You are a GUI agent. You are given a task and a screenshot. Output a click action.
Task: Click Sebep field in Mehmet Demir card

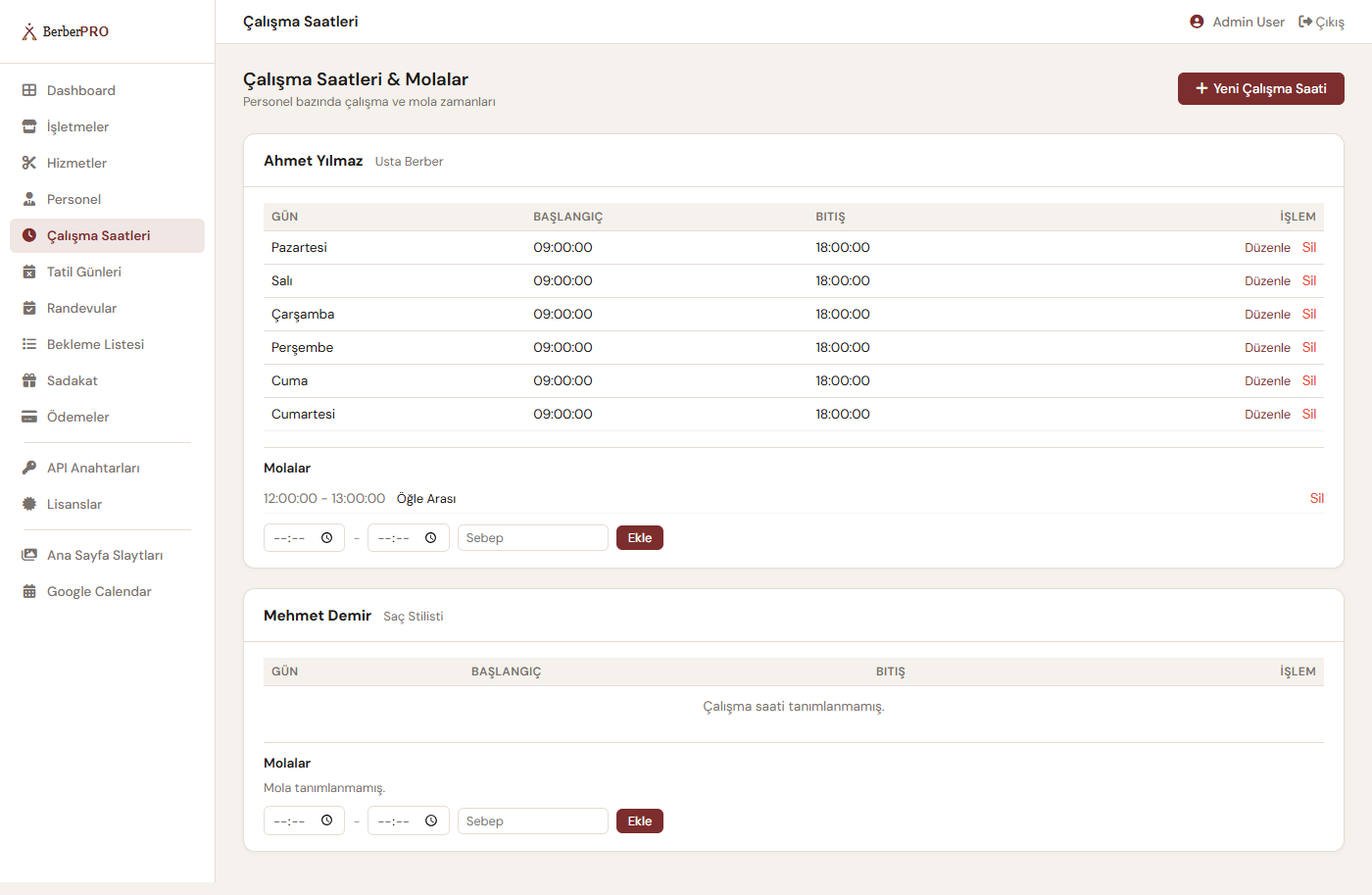tap(533, 821)
